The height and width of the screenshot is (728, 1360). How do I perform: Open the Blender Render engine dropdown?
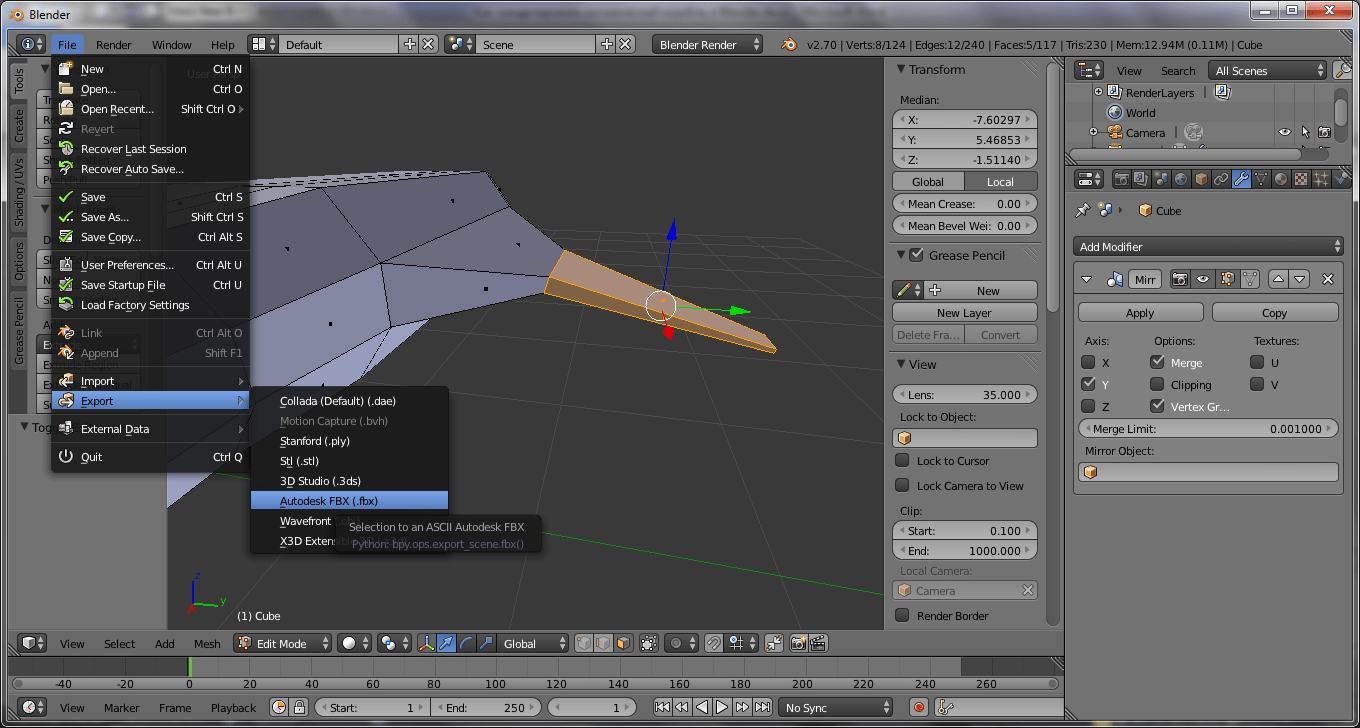coord(707,44)
